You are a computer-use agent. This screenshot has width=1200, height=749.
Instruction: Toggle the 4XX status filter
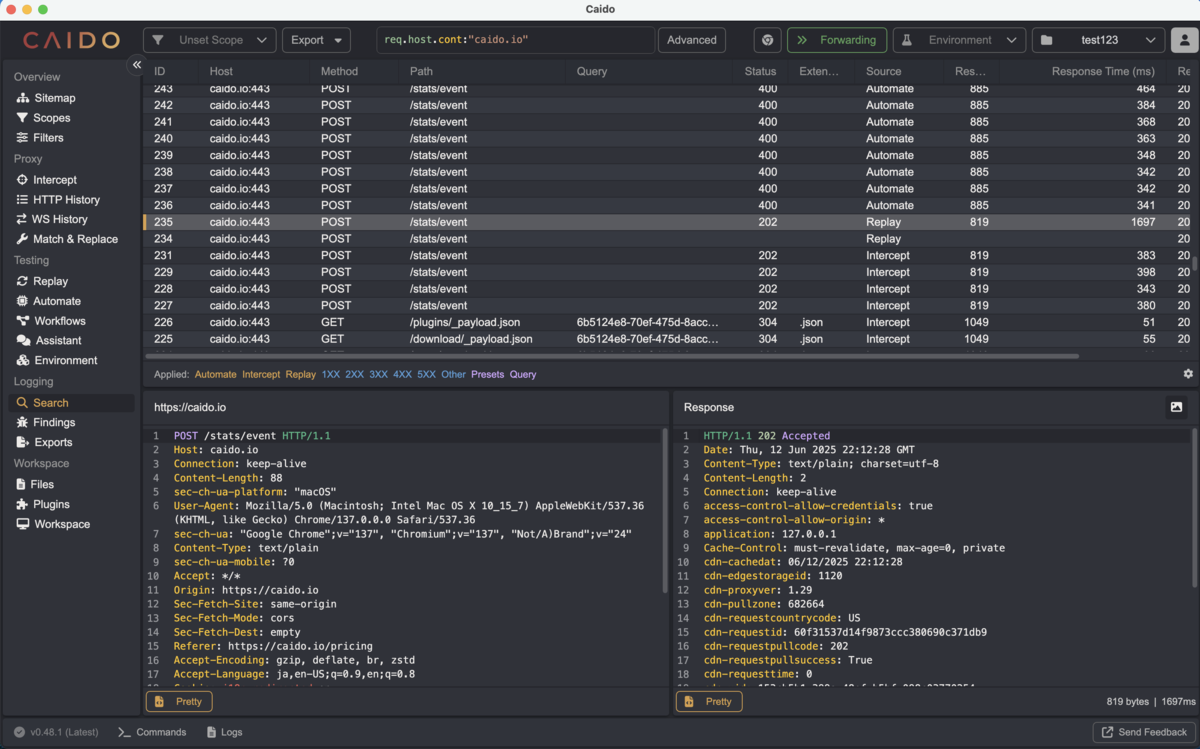(x=402, y=374)
